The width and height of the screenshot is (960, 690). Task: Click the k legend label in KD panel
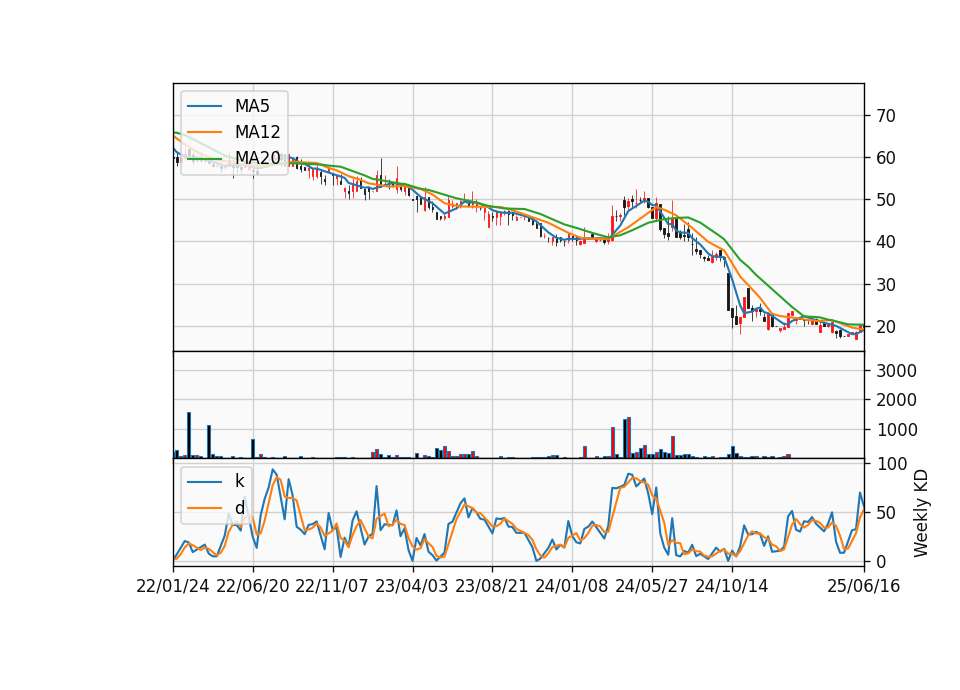click(239, 481)
